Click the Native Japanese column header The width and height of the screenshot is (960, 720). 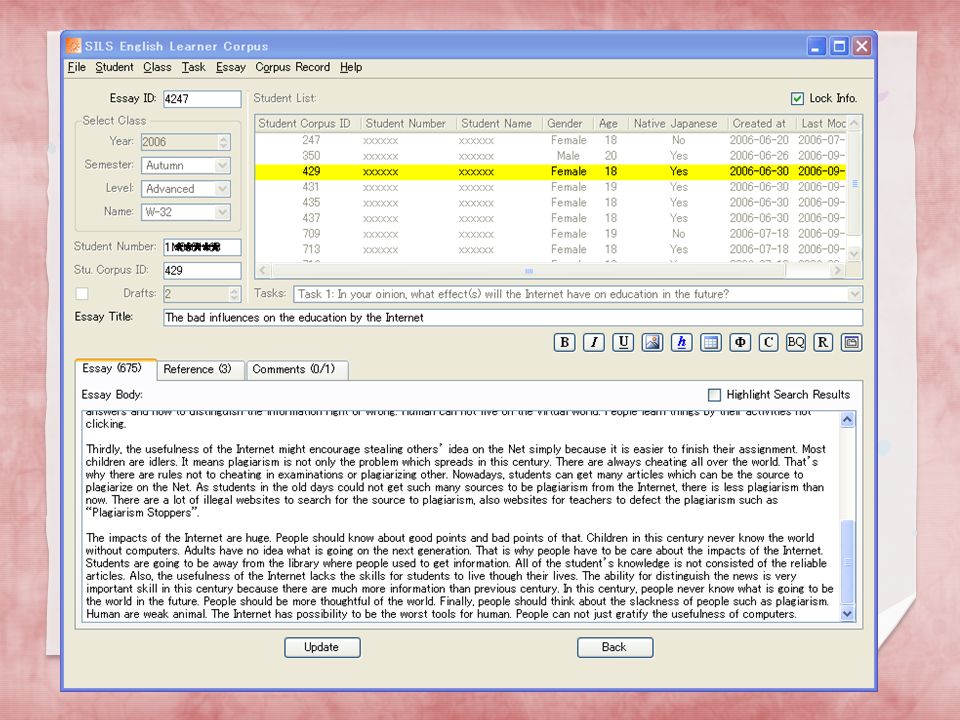tap(678, 124)
